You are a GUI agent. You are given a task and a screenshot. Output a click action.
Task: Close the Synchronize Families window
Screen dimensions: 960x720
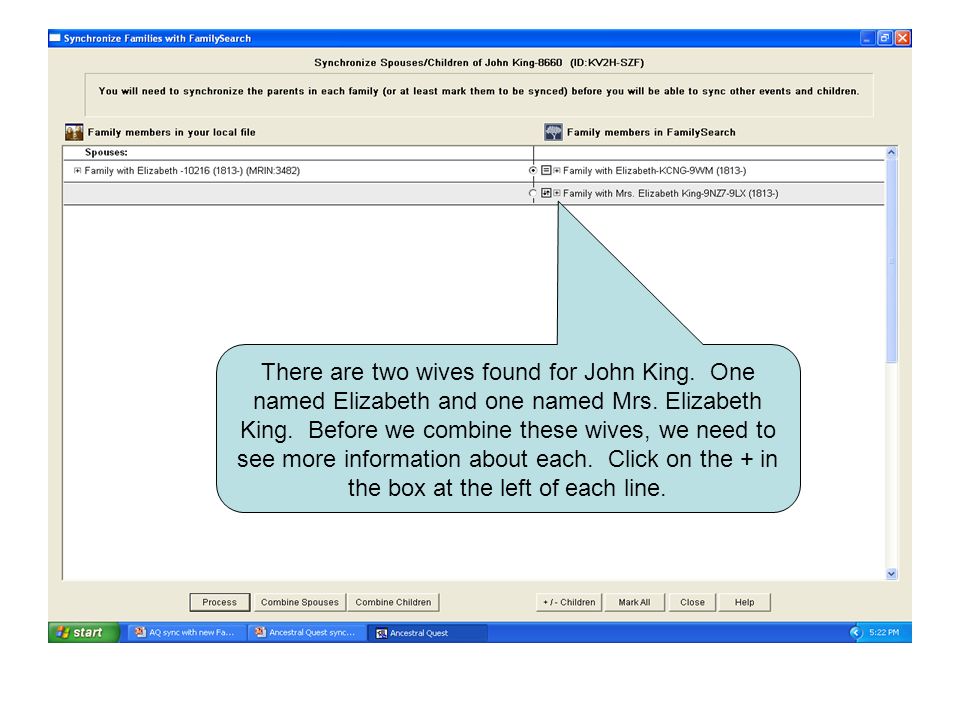point(902,38)
